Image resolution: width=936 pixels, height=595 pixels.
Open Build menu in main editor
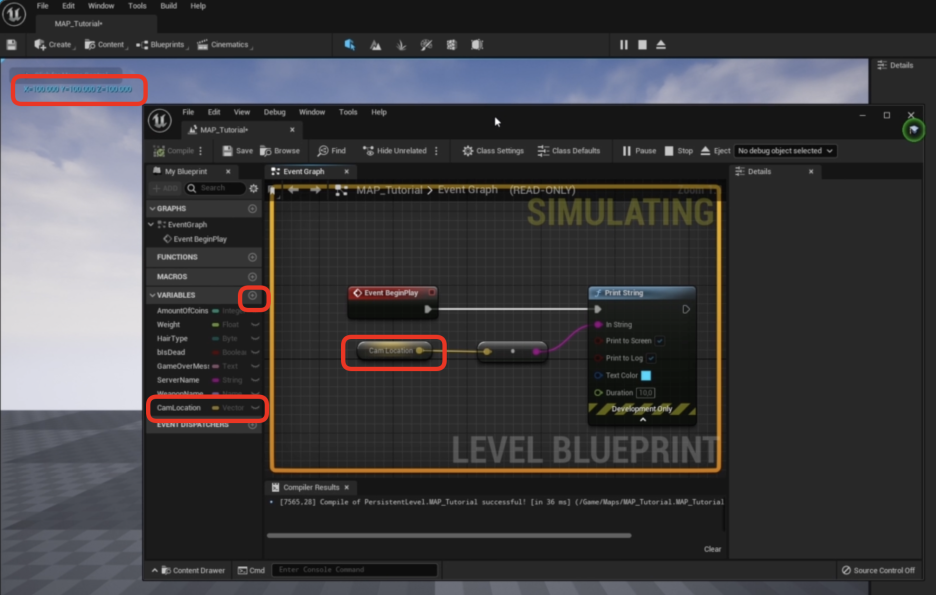pyautogui.click(x=168, y=6)
